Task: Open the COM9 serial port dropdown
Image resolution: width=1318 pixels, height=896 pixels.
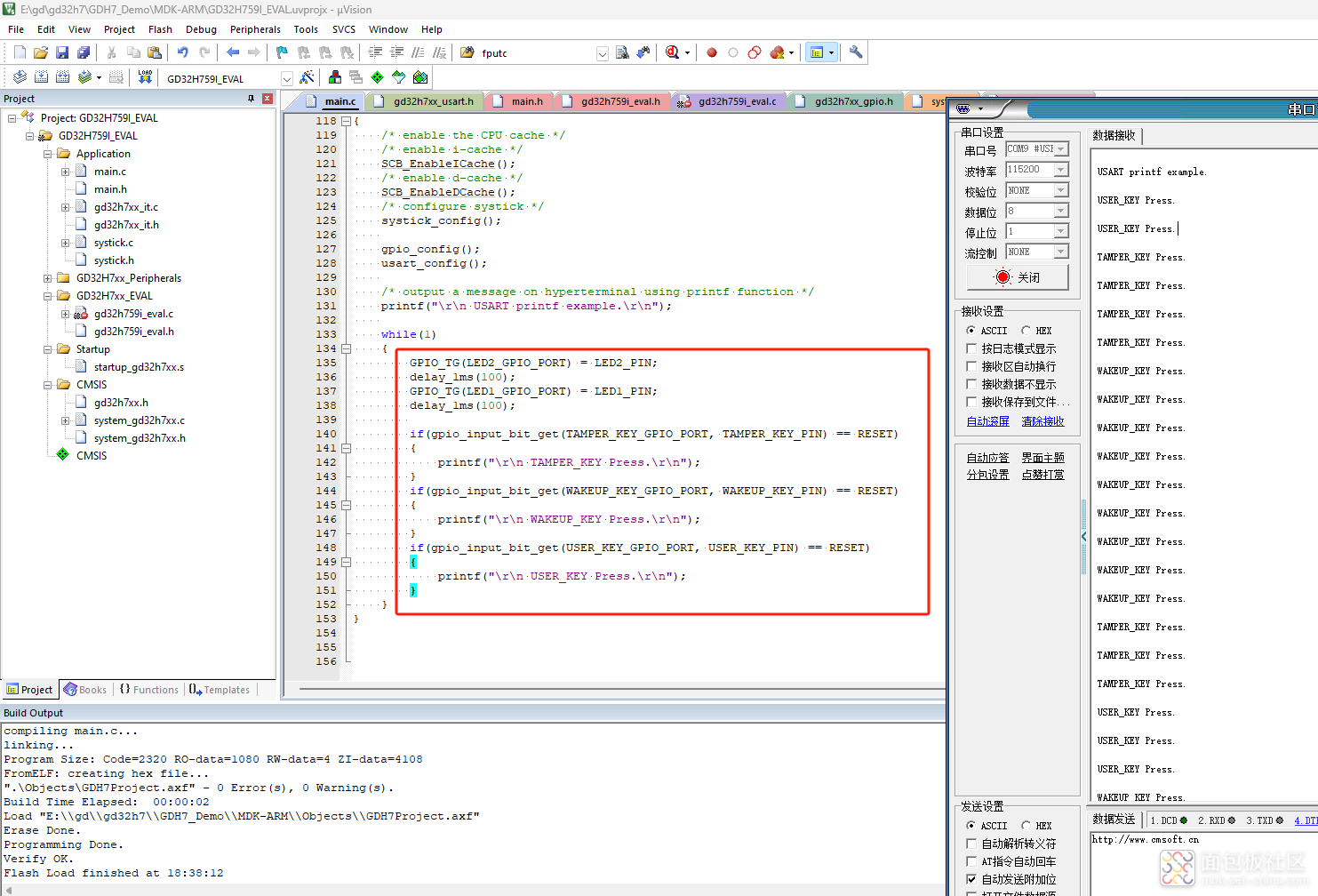Action: click(x=1060, y=149)
